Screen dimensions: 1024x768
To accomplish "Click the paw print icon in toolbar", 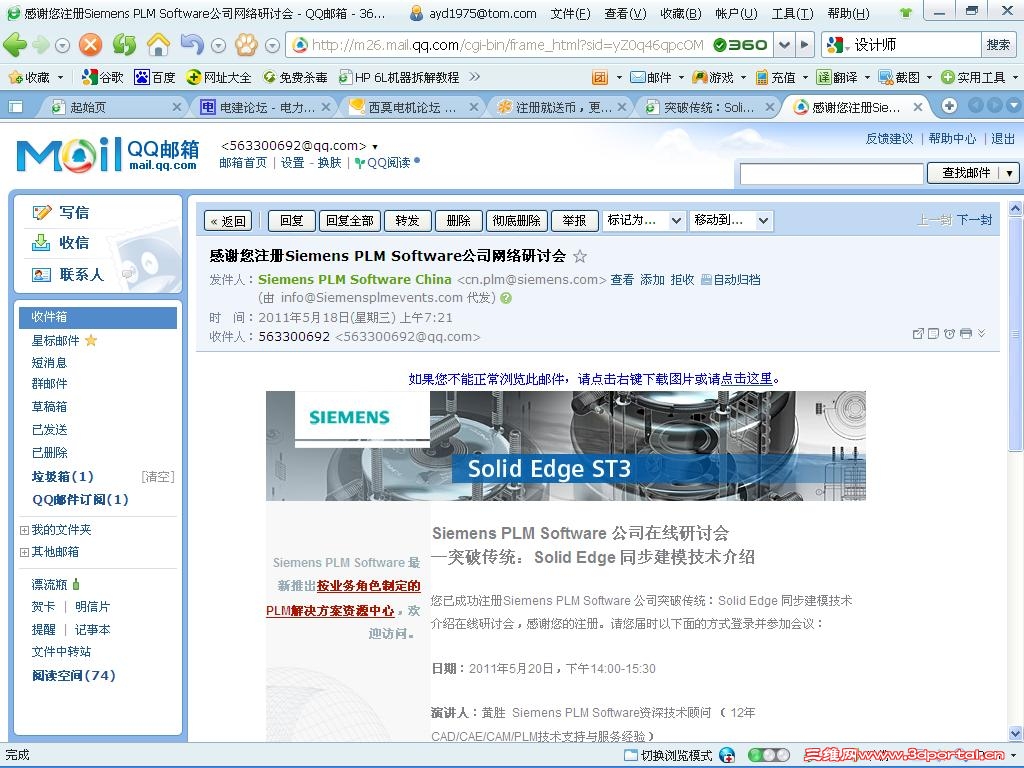I will pyautogui.click(x=246, y=45).
